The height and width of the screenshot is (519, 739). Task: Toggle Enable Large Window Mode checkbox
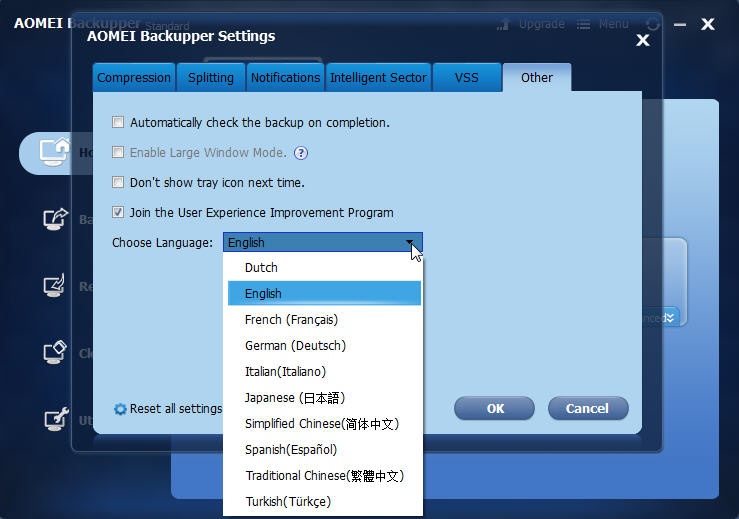tap(118, 152)
